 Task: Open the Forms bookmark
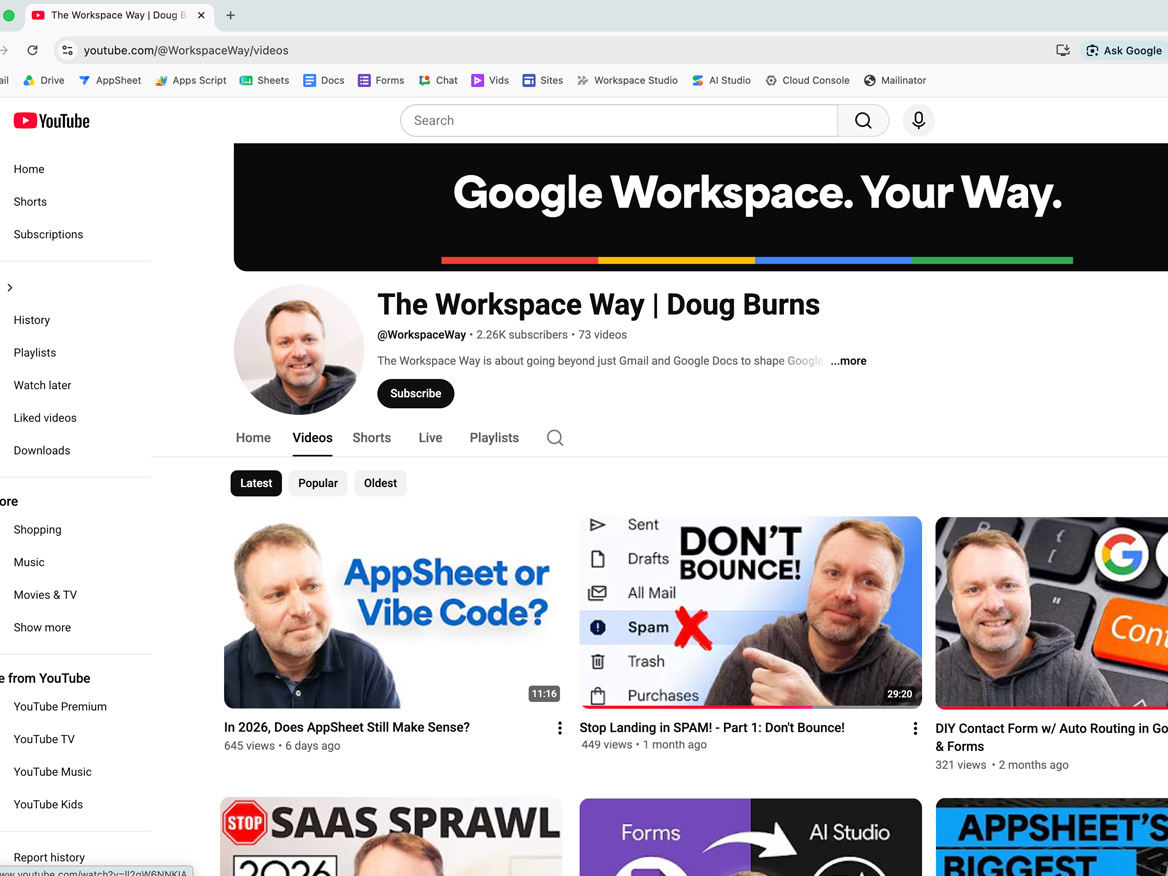coord(381,80)
